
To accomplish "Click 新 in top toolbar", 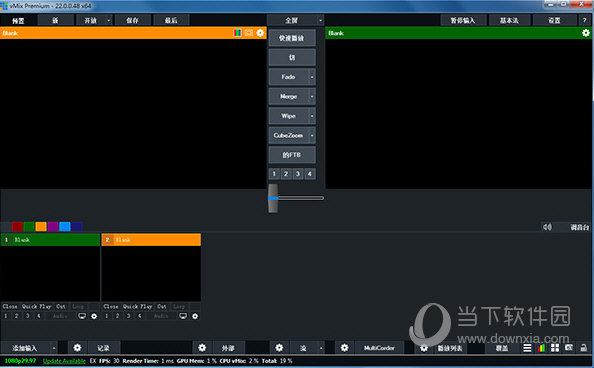I will [x=56, y=20].
